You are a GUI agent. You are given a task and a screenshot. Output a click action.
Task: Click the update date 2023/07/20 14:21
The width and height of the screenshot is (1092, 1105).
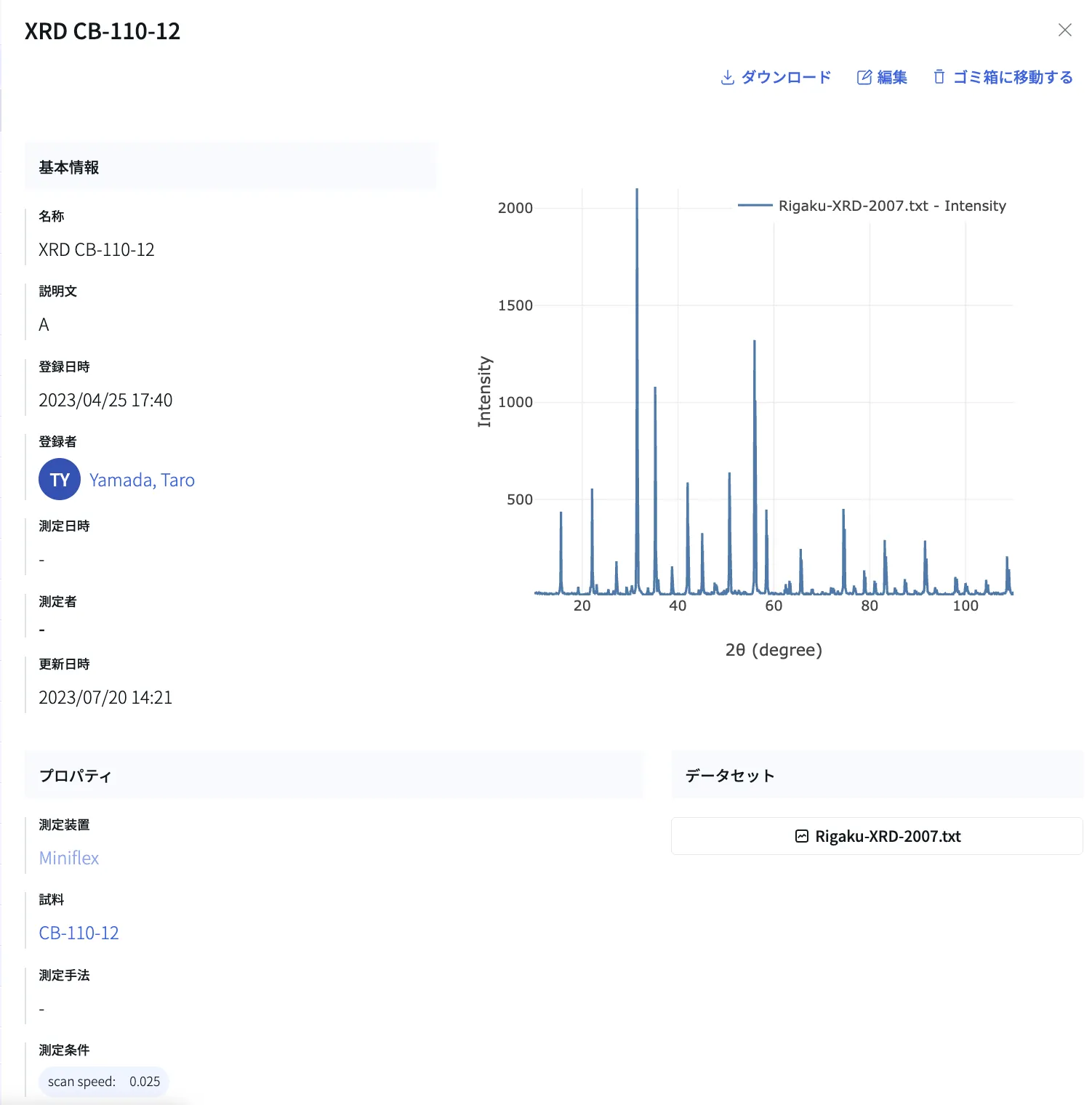(105, 697)
